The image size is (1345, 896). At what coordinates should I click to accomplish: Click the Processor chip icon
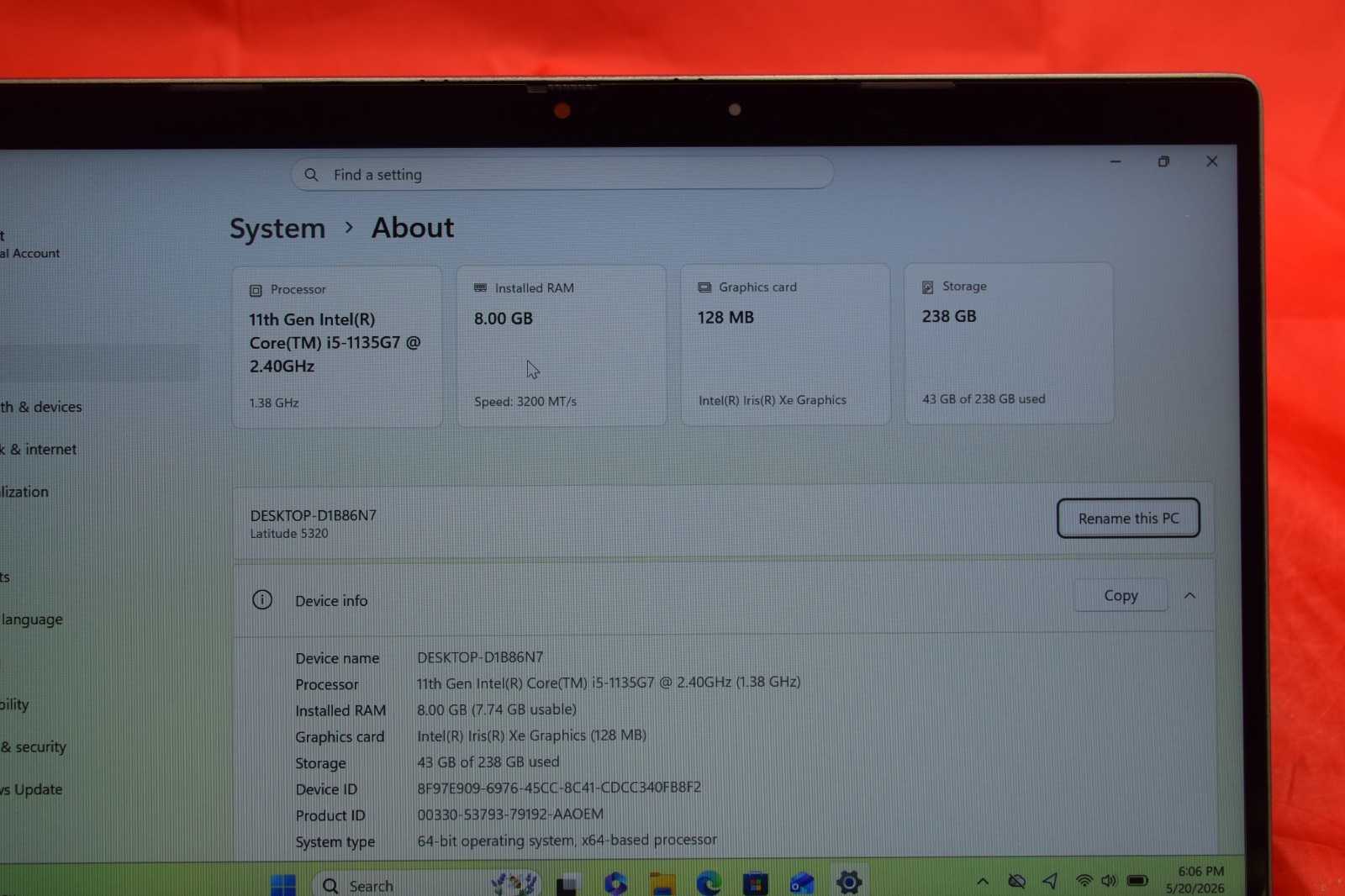click(256, 291)
